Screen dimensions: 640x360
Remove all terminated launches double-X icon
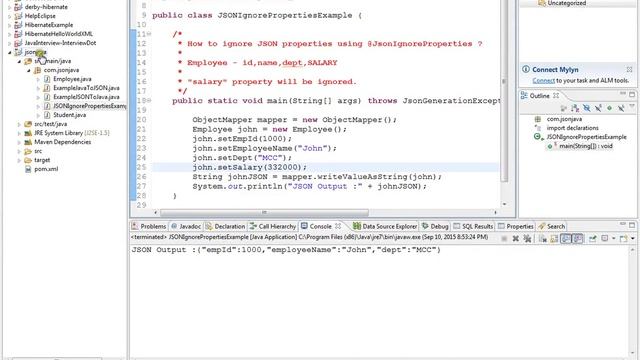tap(527, 239)
